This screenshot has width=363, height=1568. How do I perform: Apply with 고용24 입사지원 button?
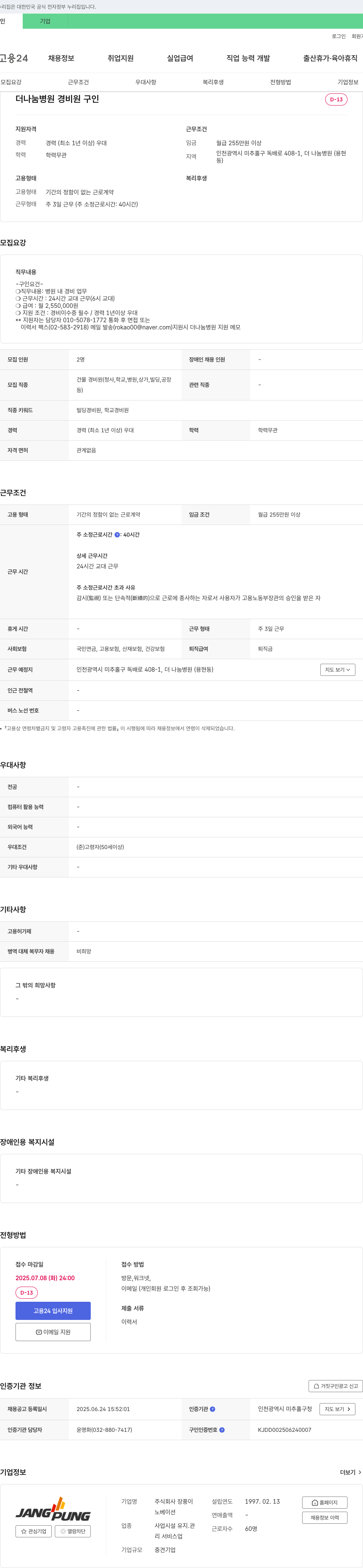[53, 1310]
